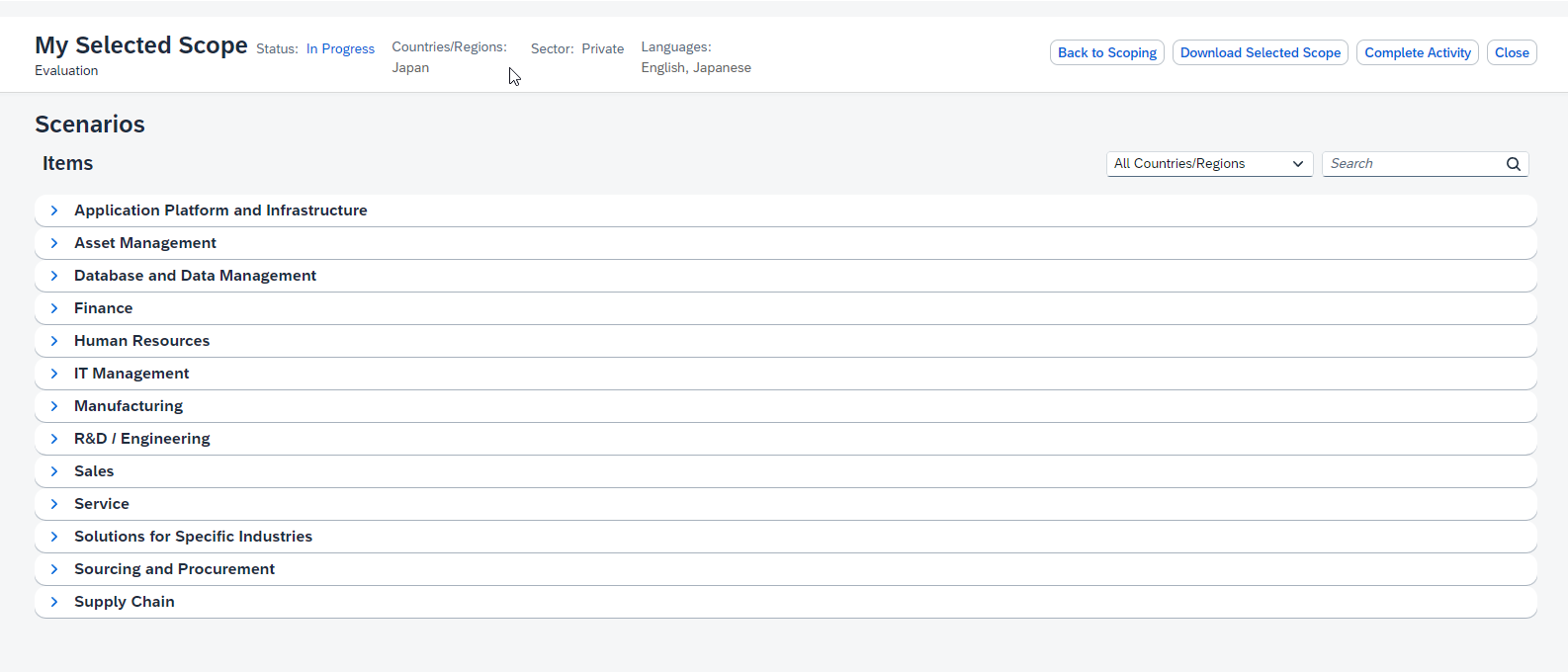Viewport: 1568px width, 672px height.
Task: Open the All Countries/Regions dropdown
Action: 1209,164
